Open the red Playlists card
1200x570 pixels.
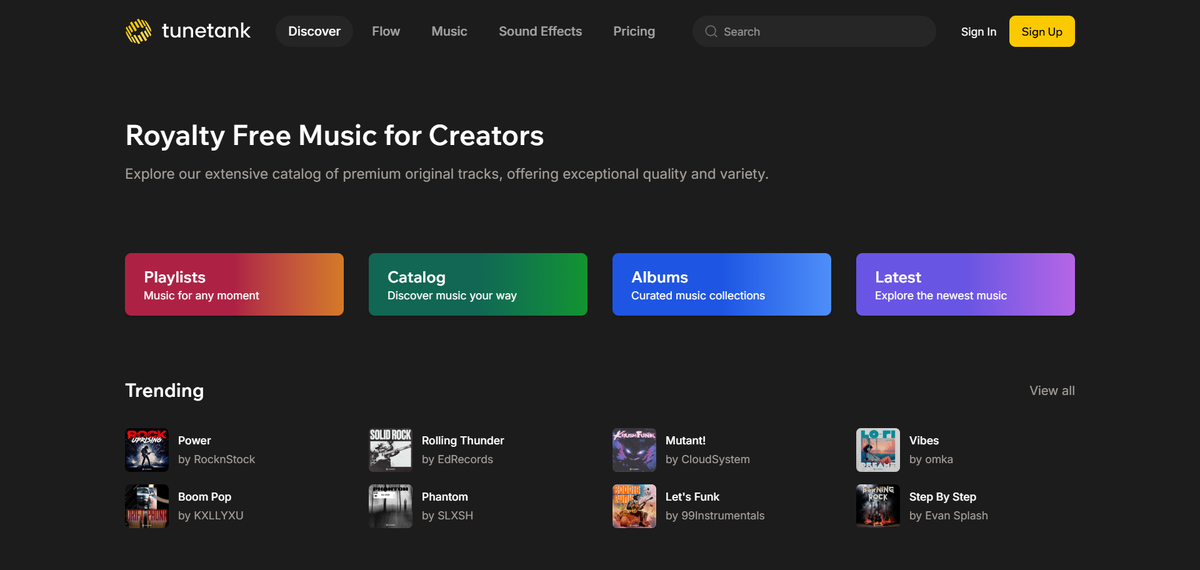[234, 284]
